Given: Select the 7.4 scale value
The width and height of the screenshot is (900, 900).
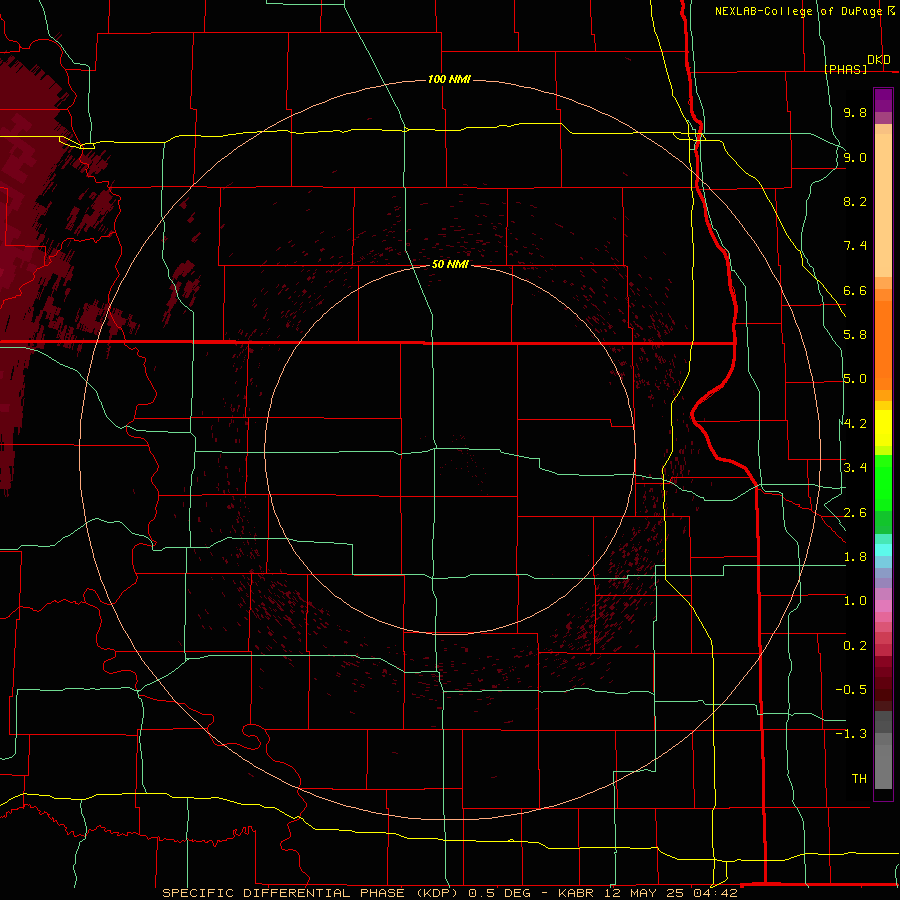Looking at the screenshot, I should pos(855,246).
